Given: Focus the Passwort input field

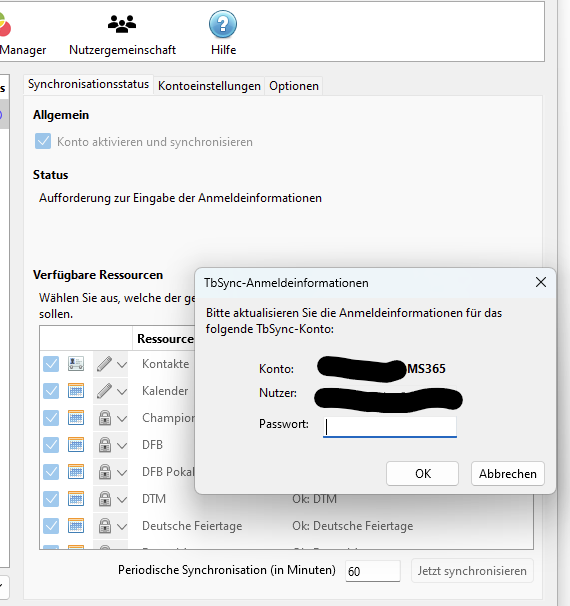Looking at the screenshot, I should tap(390, 427).
